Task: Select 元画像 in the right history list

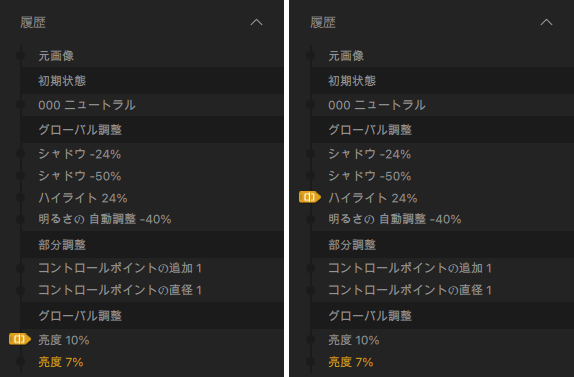Action: [346, 56]
